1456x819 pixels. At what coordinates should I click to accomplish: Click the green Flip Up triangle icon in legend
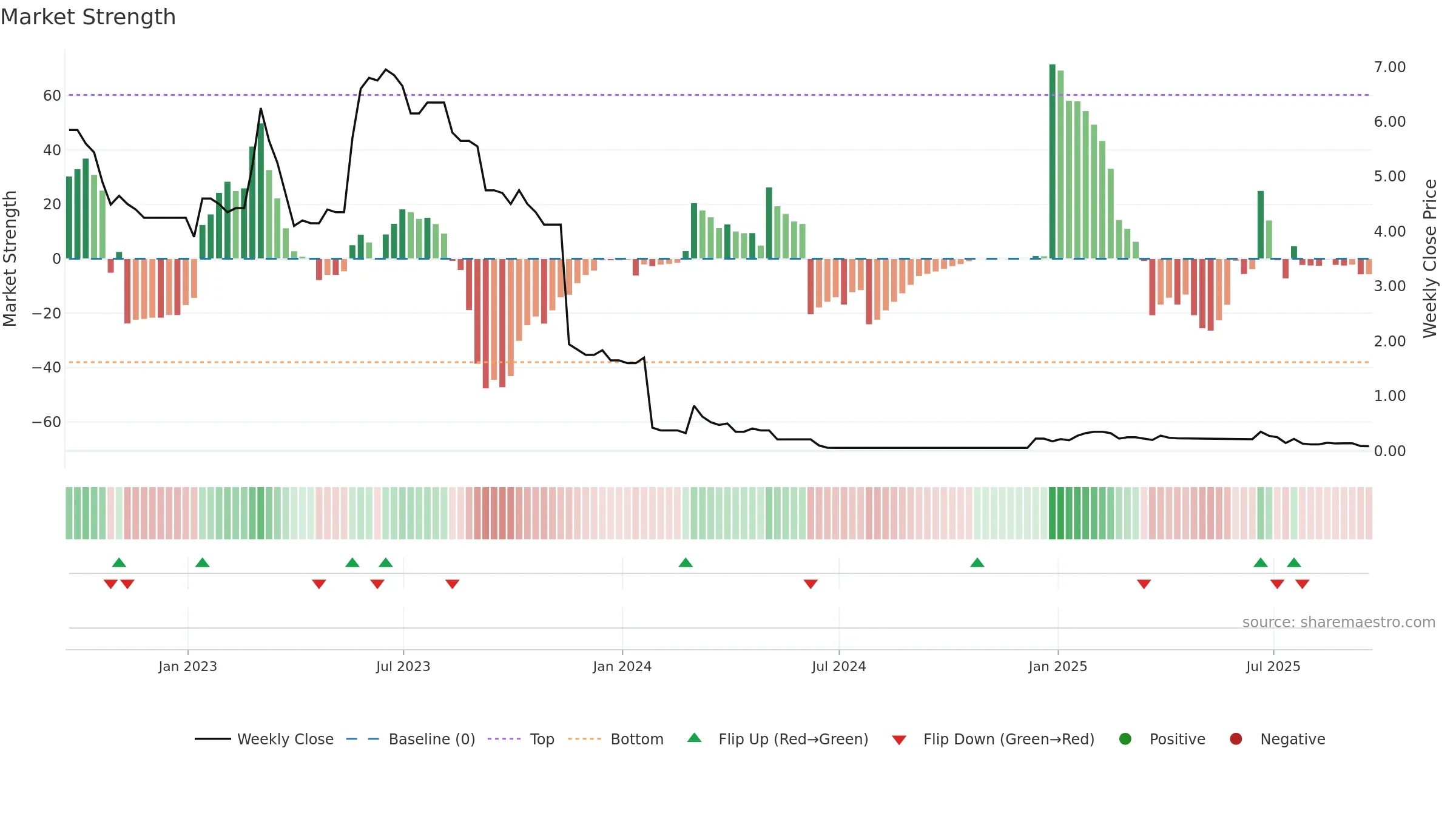[695, 738]
